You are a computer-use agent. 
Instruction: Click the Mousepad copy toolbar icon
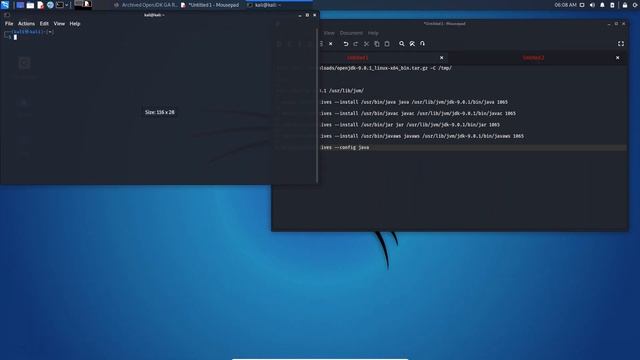[377, 44]
